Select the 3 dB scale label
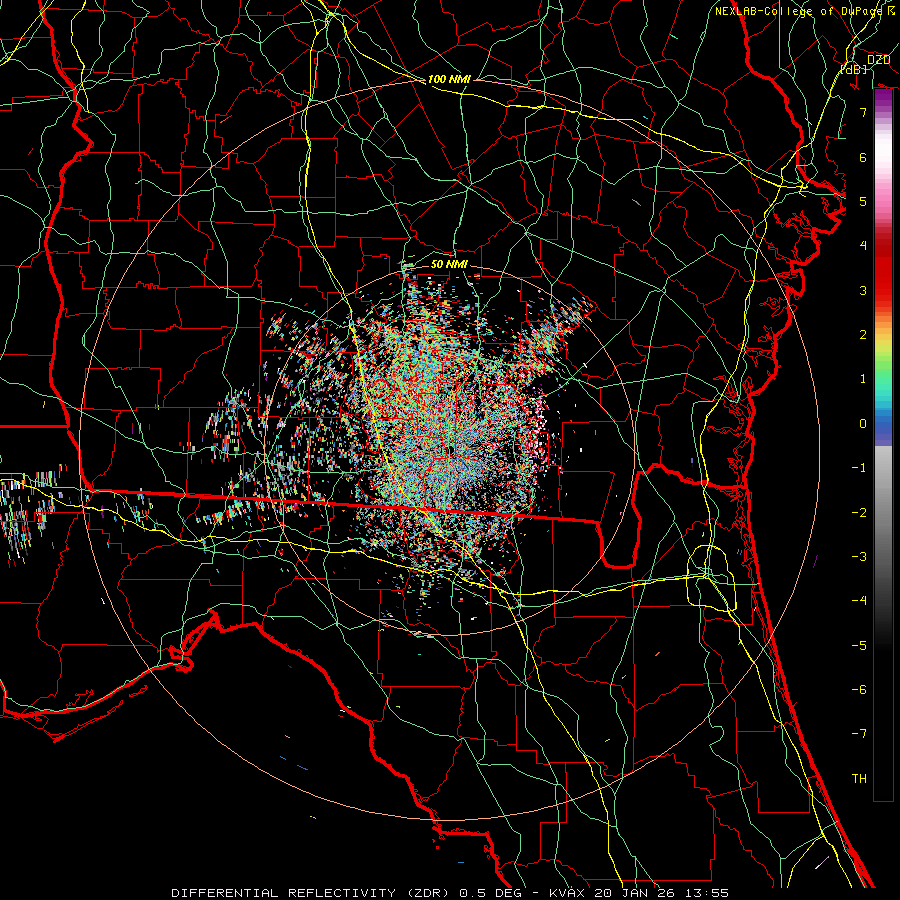Screen dimensions: 900x900 click(863, 290)
